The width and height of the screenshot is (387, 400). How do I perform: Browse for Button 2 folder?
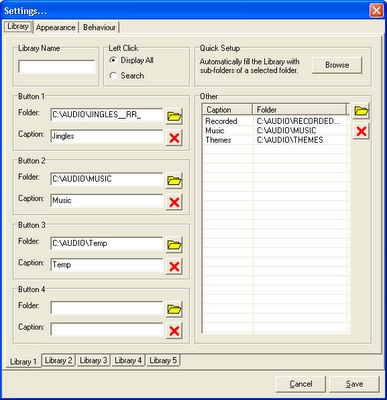[174, 181]
